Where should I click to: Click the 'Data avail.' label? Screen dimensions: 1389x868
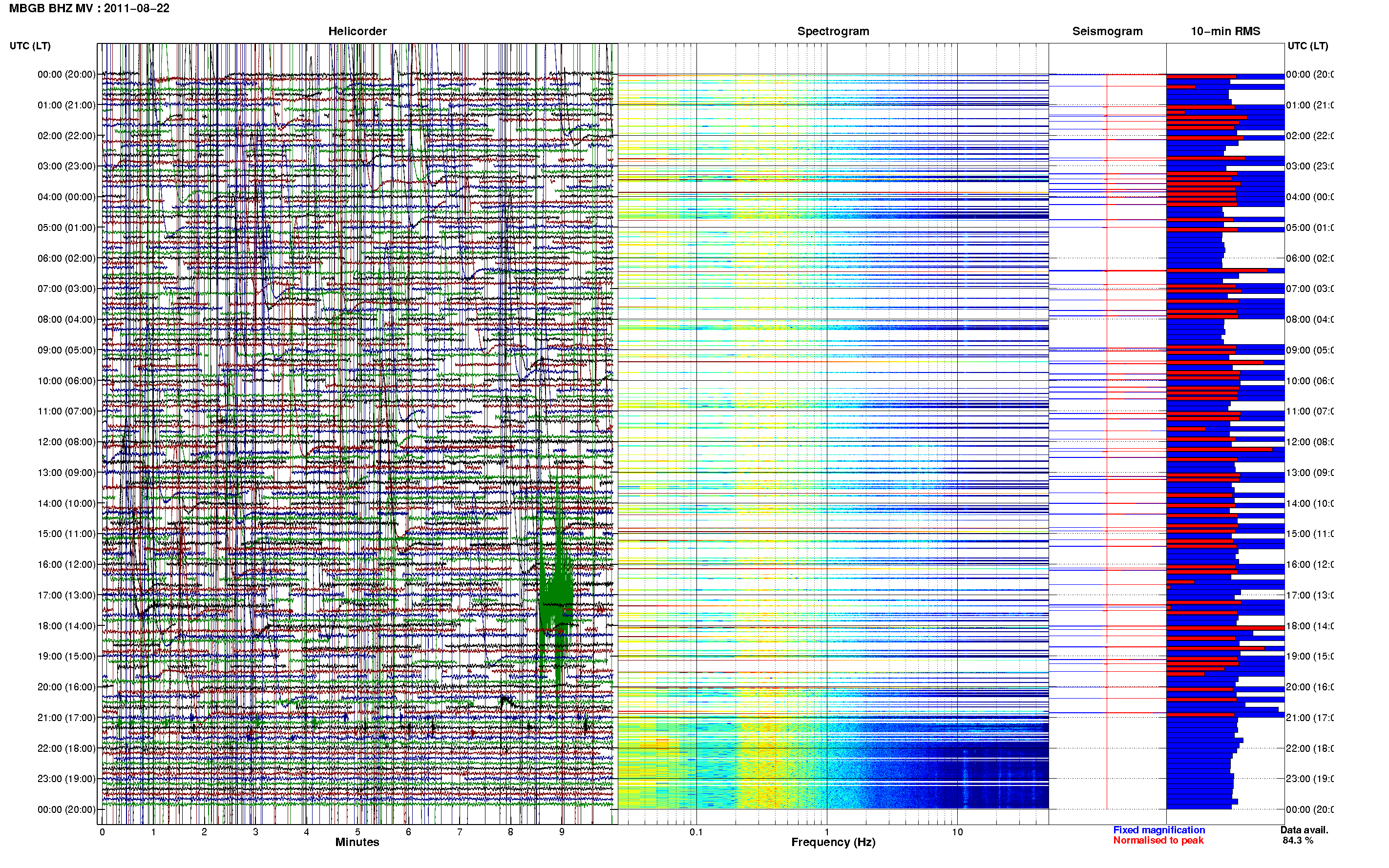(x=1304, y=830)
